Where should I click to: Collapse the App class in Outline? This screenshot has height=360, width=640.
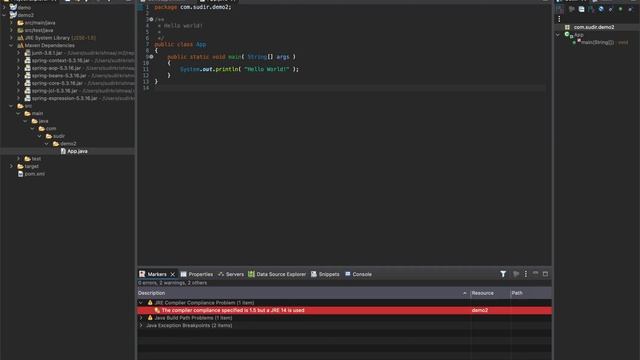click(558, 35)
